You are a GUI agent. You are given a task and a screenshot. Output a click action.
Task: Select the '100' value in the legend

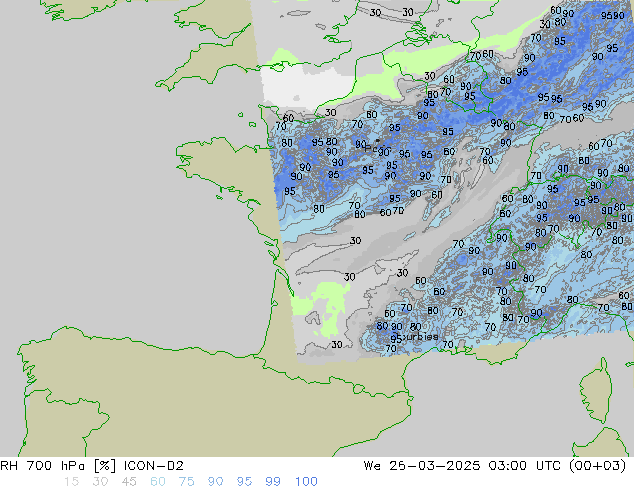(x=306, y=482)
